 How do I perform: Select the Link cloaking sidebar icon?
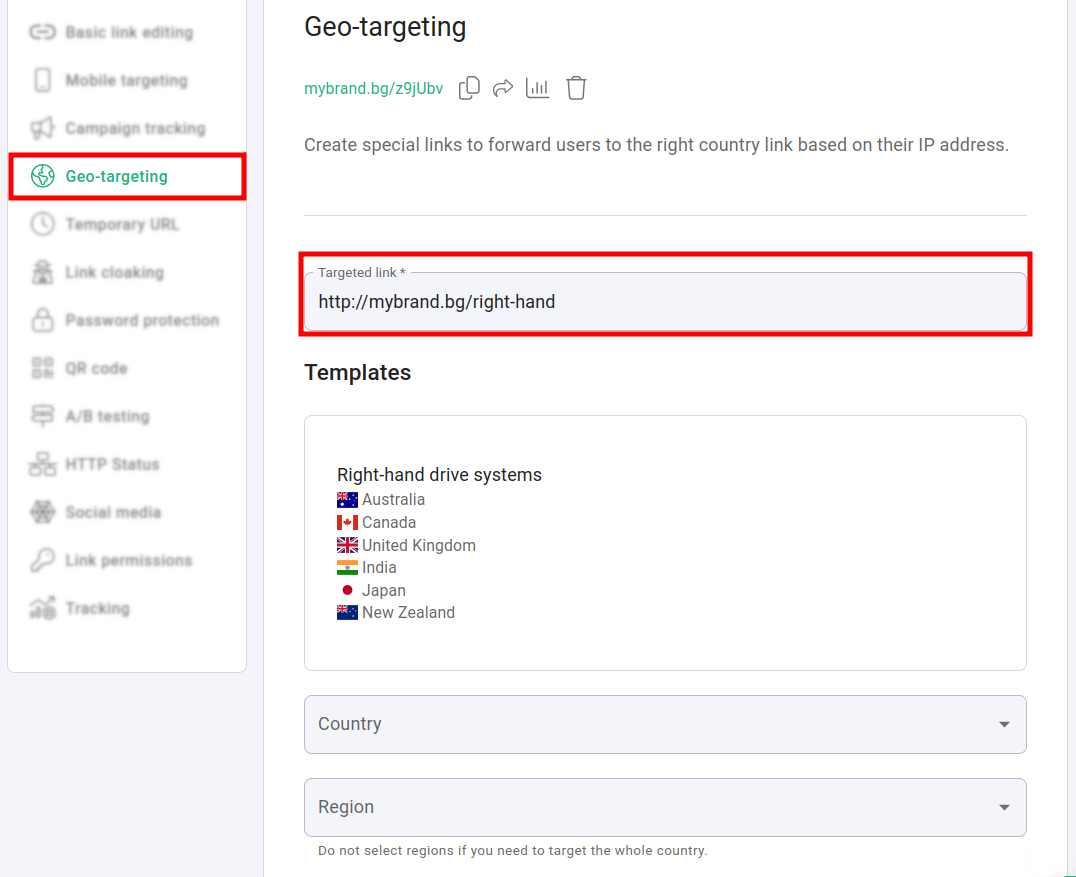(41, 272)
